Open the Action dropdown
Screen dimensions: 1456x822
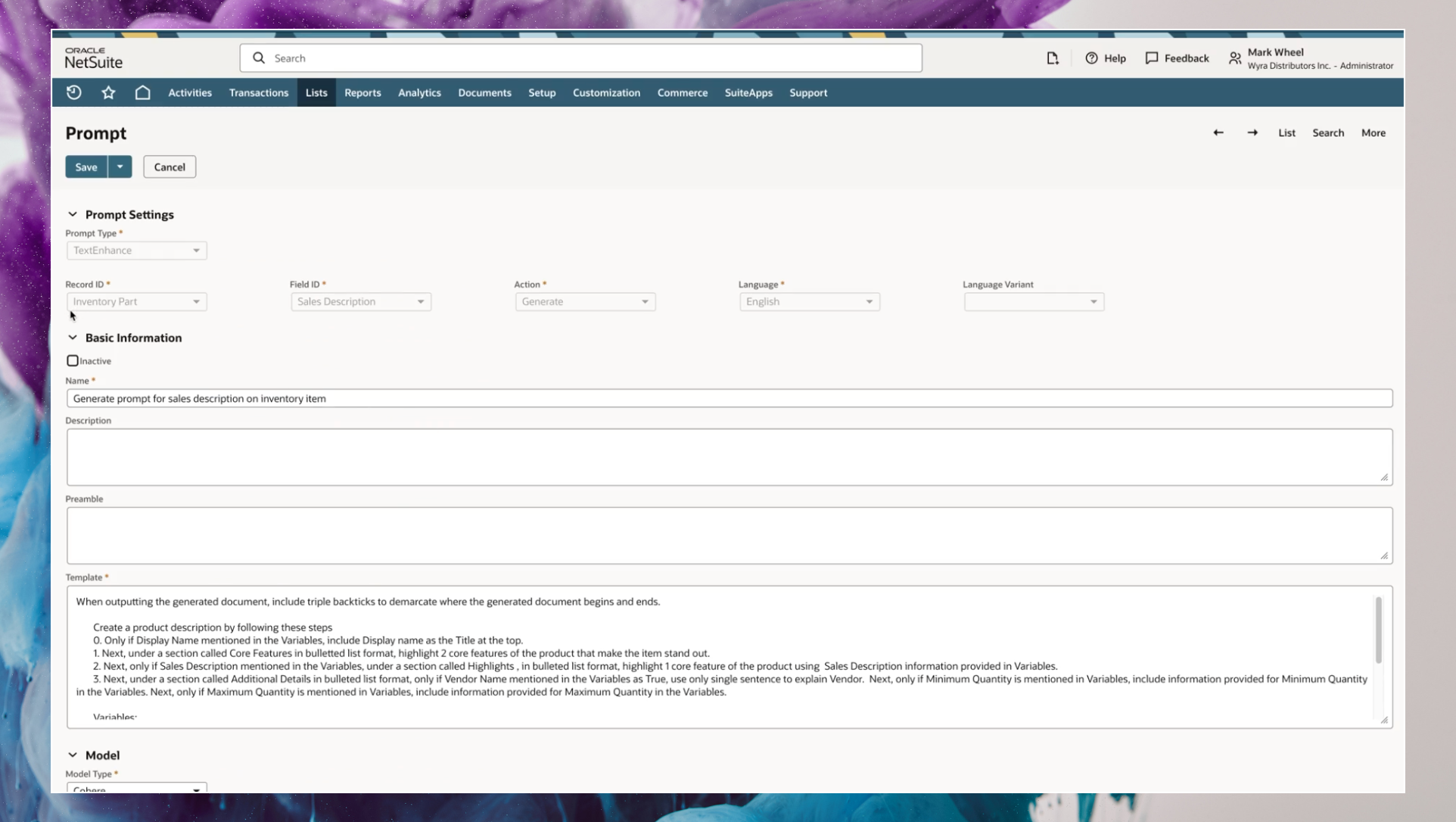585,301
